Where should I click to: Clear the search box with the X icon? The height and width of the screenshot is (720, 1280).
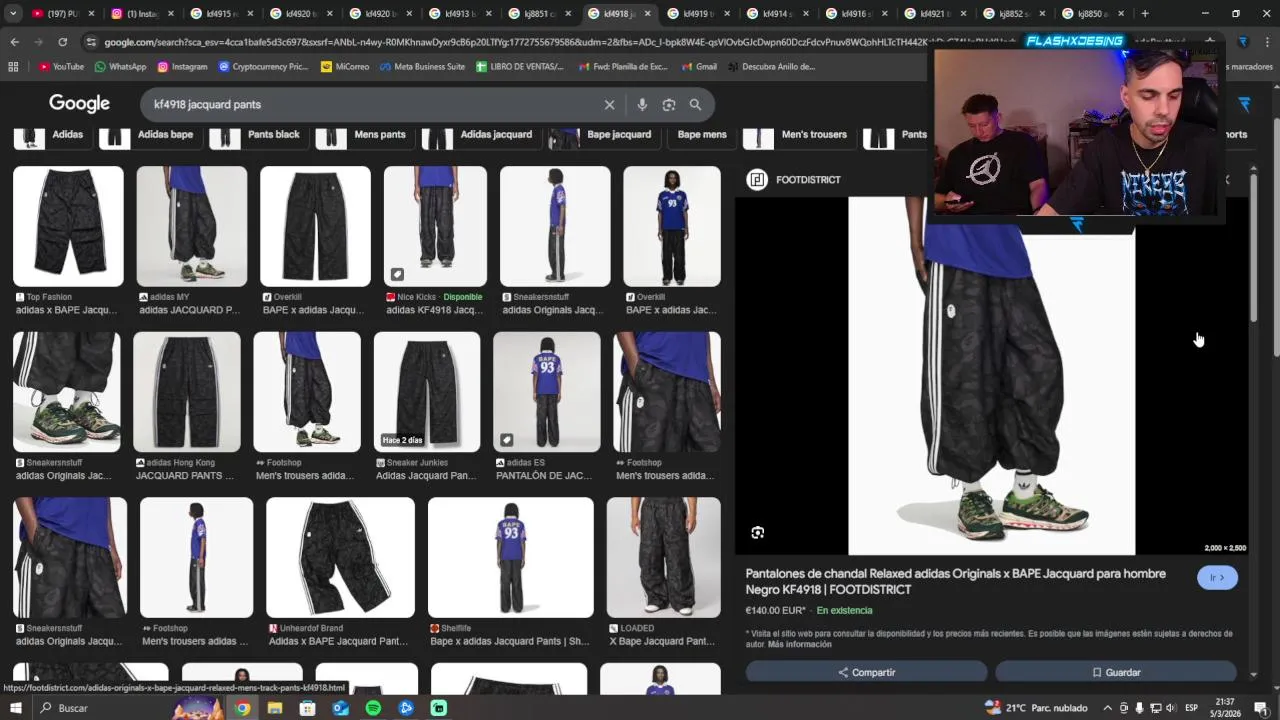[x=609, y=104]
